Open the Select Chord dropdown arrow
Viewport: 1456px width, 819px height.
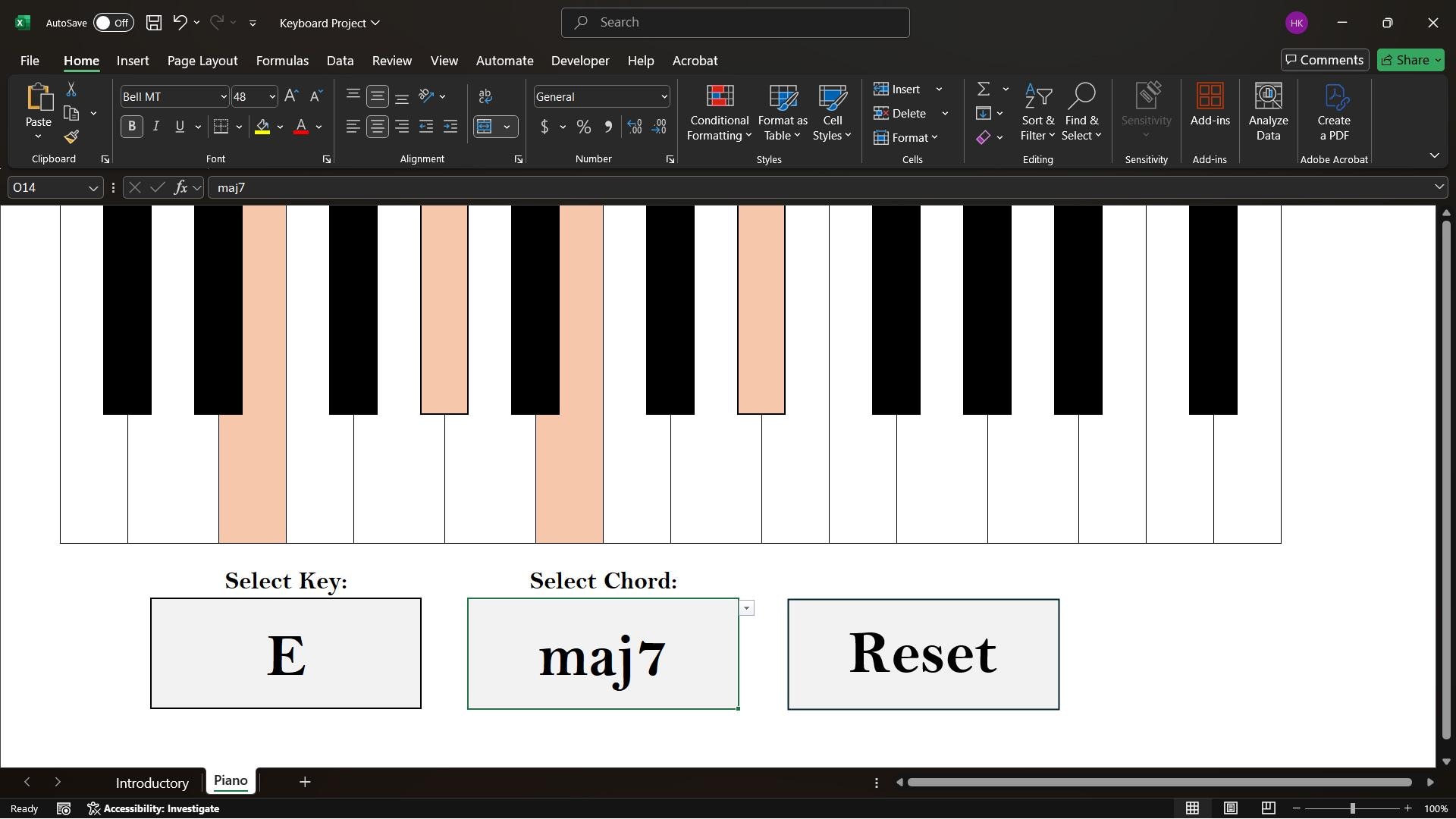tap(747, 607)
